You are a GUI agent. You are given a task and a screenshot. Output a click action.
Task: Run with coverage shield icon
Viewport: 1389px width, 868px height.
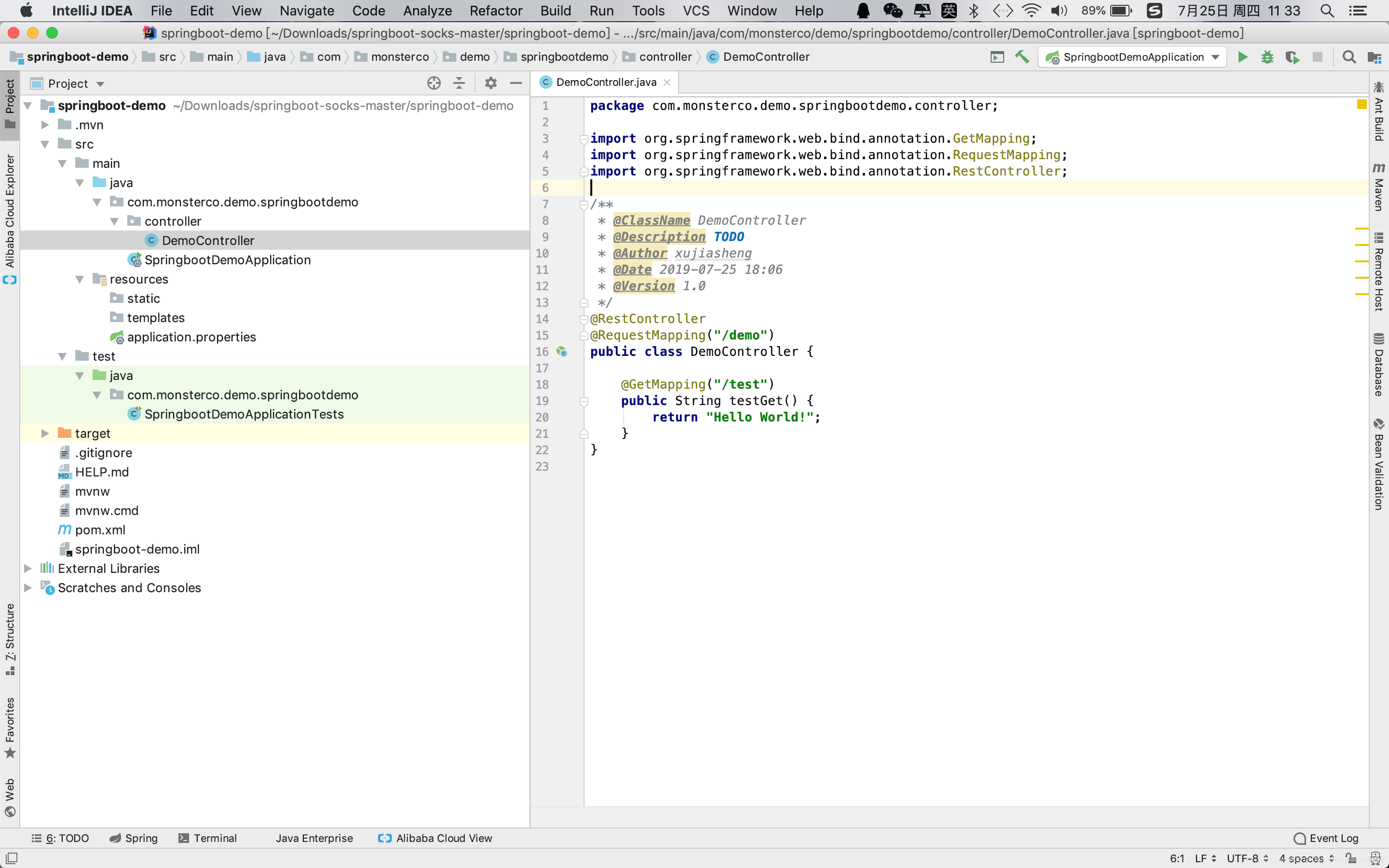(1292, 57)
